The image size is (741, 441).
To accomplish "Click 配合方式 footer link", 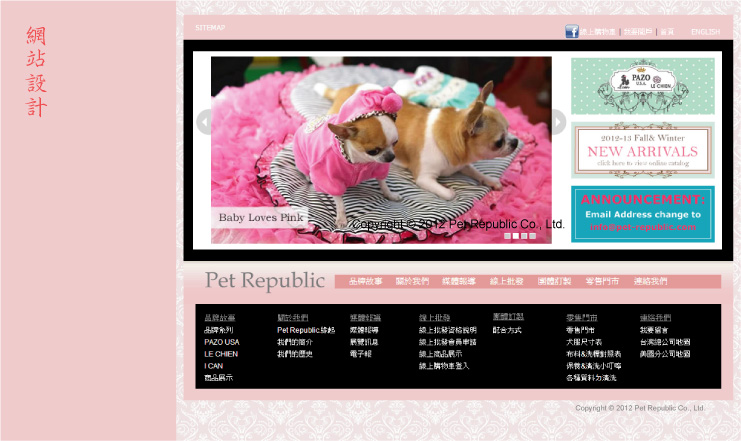I will click(x=507, y=330).
